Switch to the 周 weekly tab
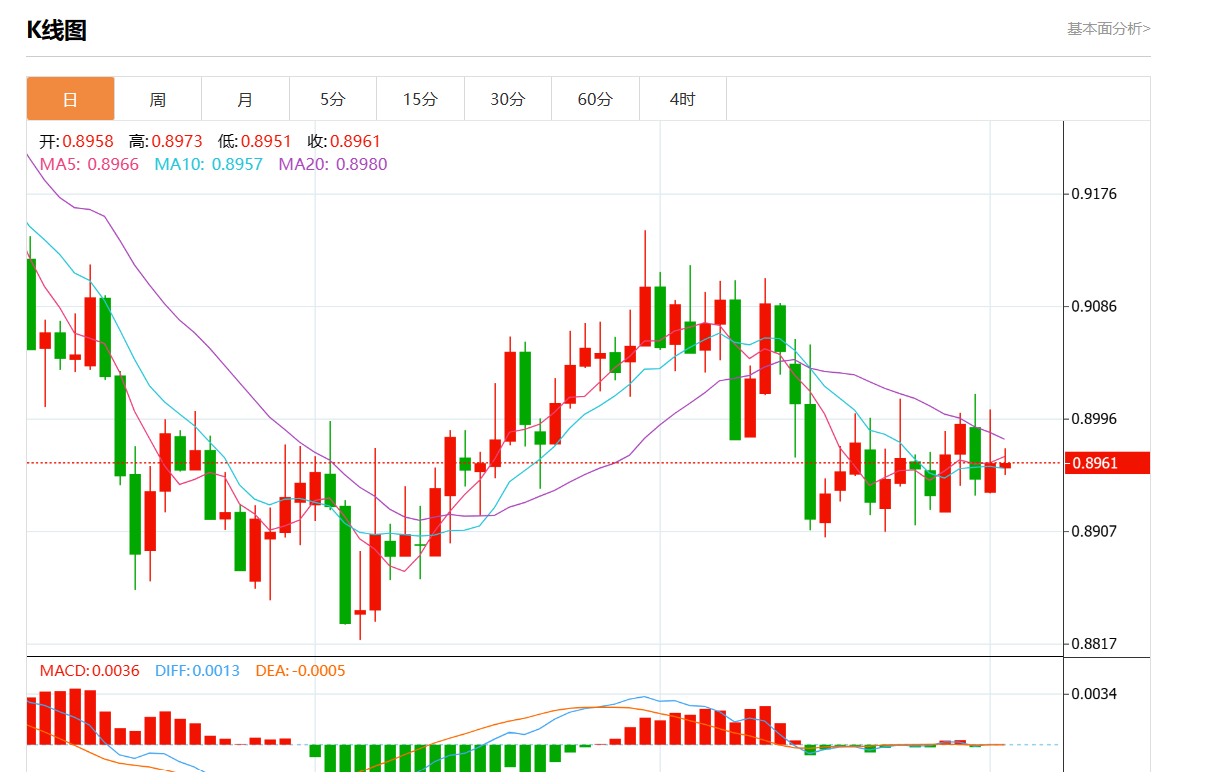The width and height of the screenshot is (1217, 772). [158, 99]
